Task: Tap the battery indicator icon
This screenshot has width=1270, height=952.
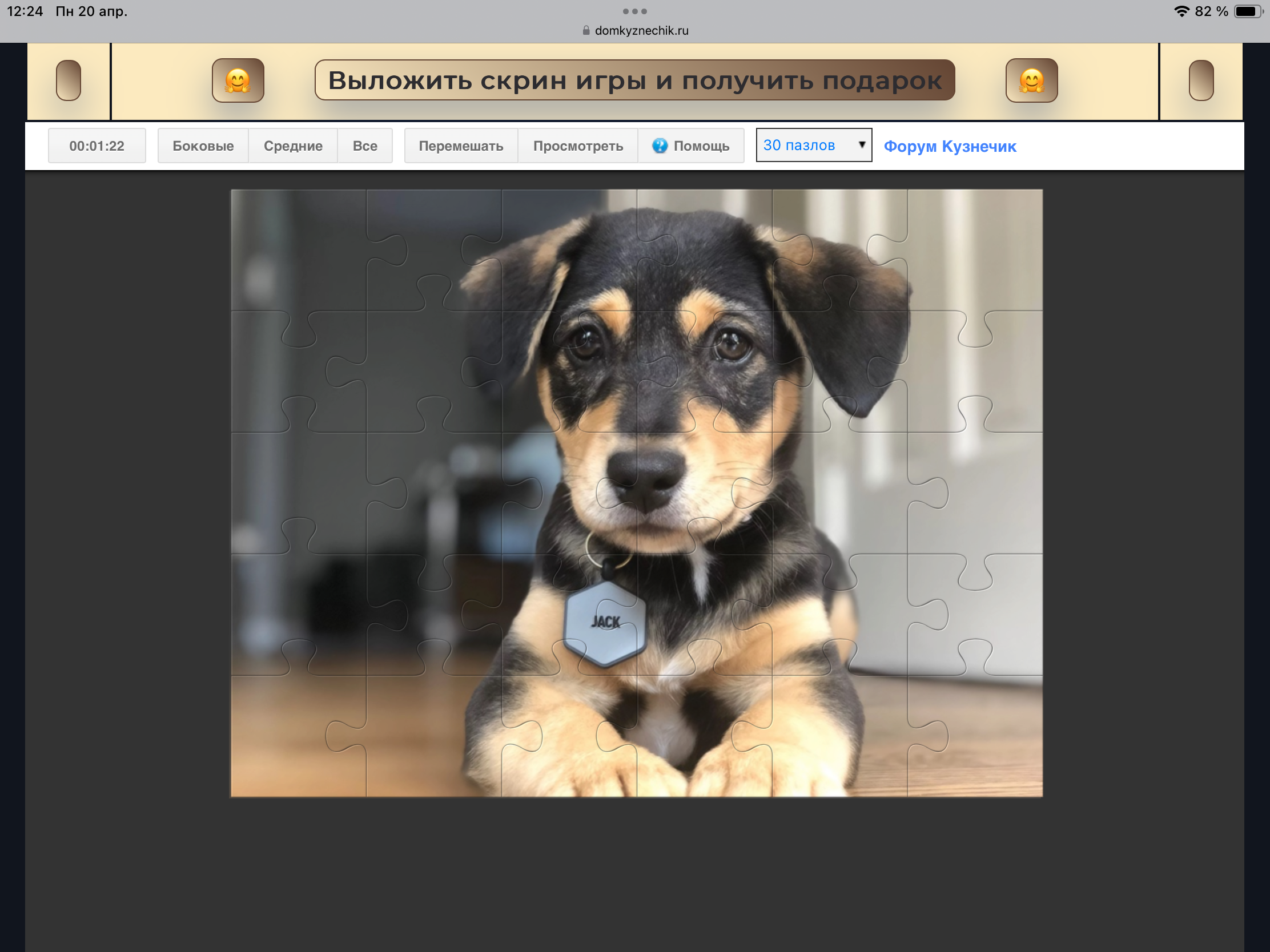Action: [x=1248, y=11]
